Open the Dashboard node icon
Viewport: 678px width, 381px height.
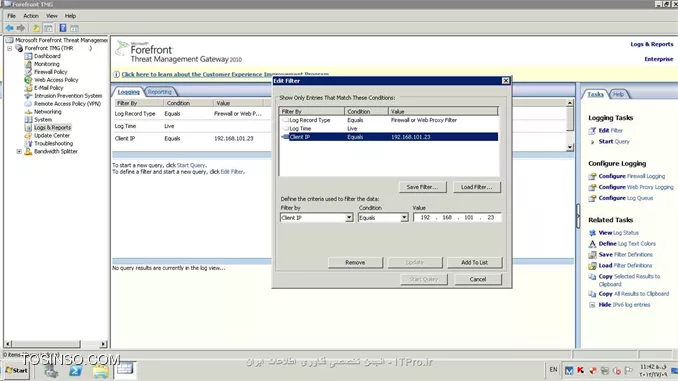pyautogui.click(x=28, y=56)
